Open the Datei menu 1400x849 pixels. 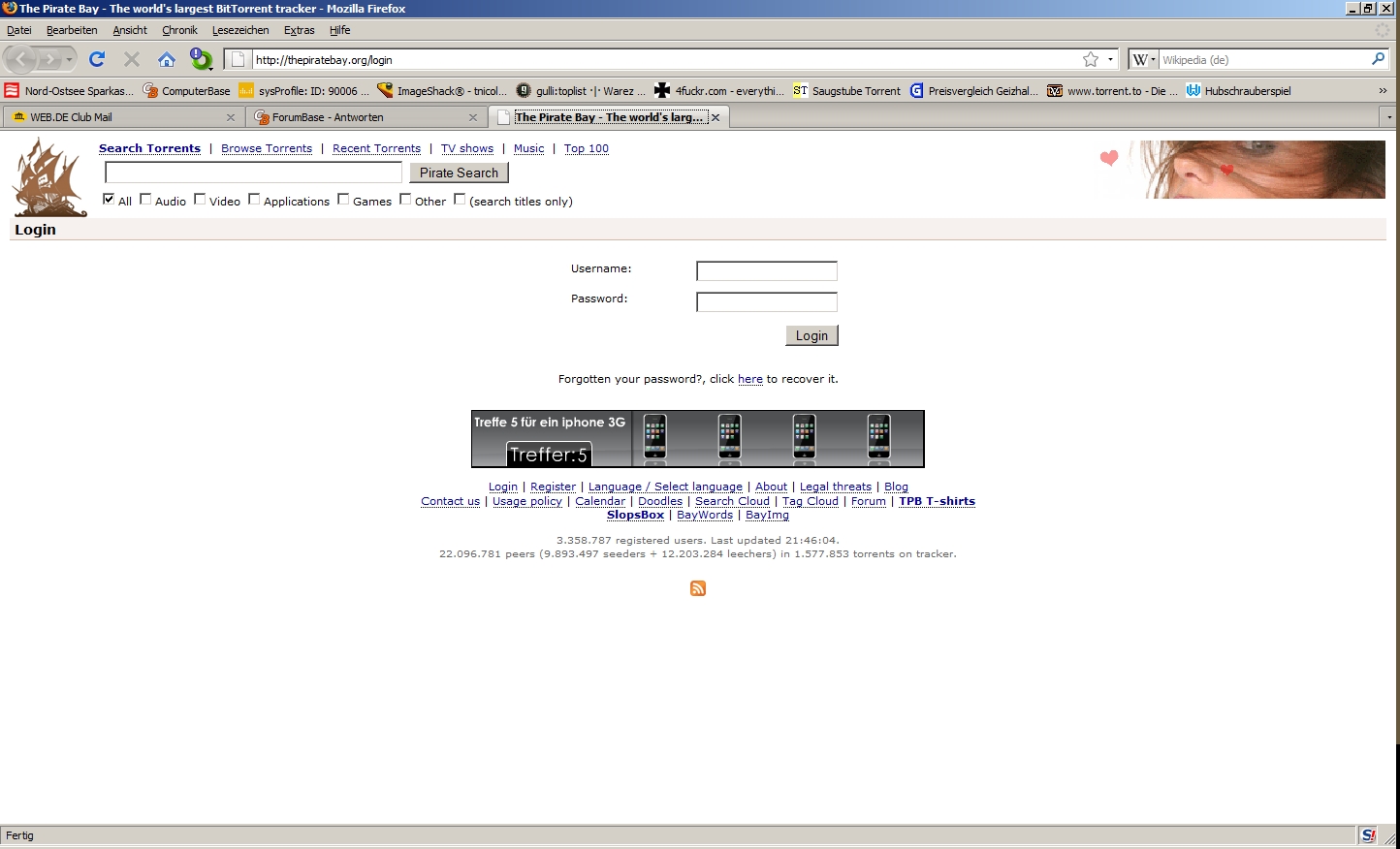pos(19,30)
